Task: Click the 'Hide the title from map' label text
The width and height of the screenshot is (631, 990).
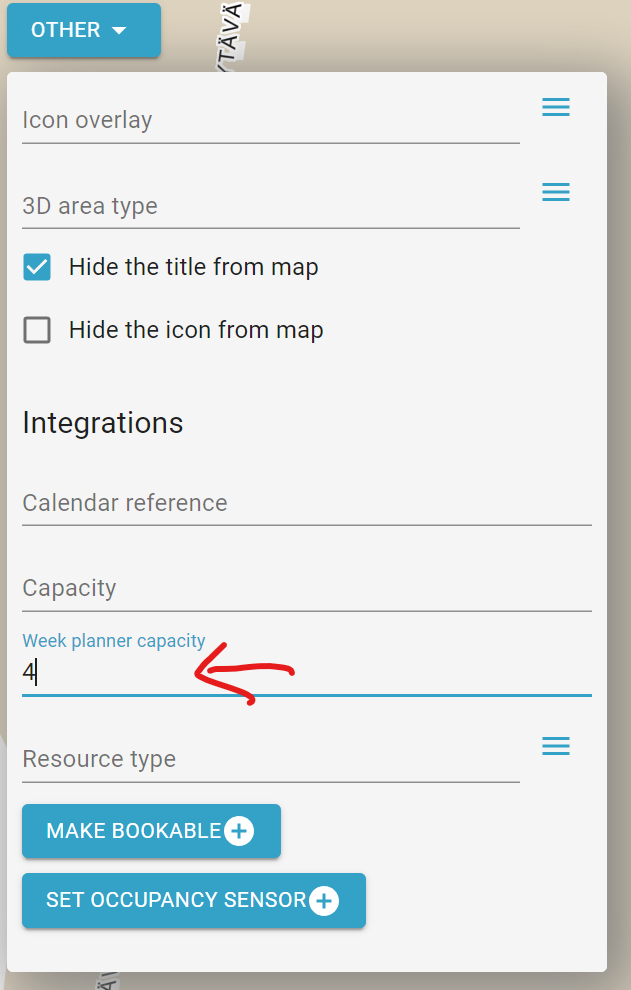Action: click(193, 267)
